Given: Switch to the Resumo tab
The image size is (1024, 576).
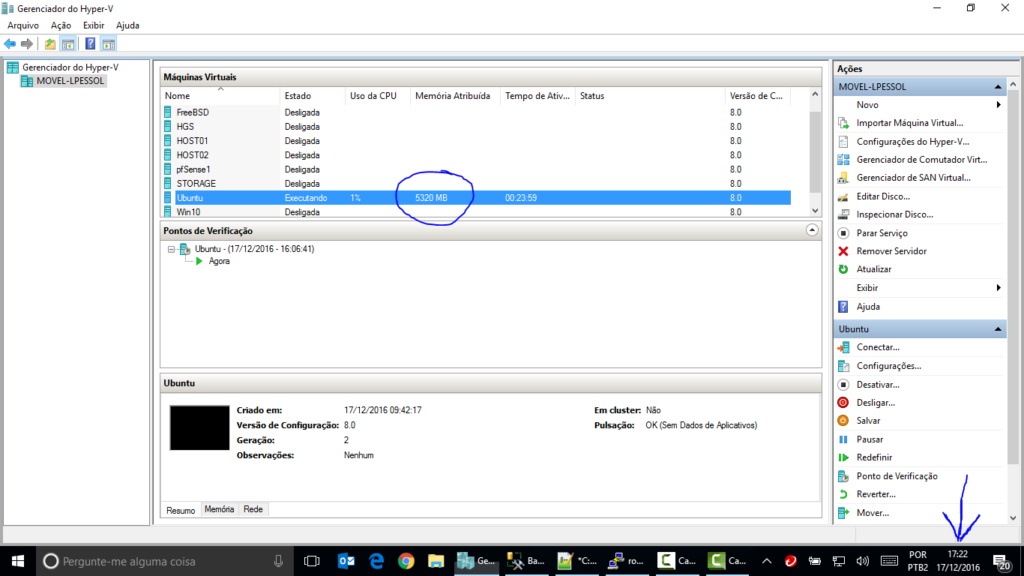Looking at the screenshot, I should pos(180,510).
